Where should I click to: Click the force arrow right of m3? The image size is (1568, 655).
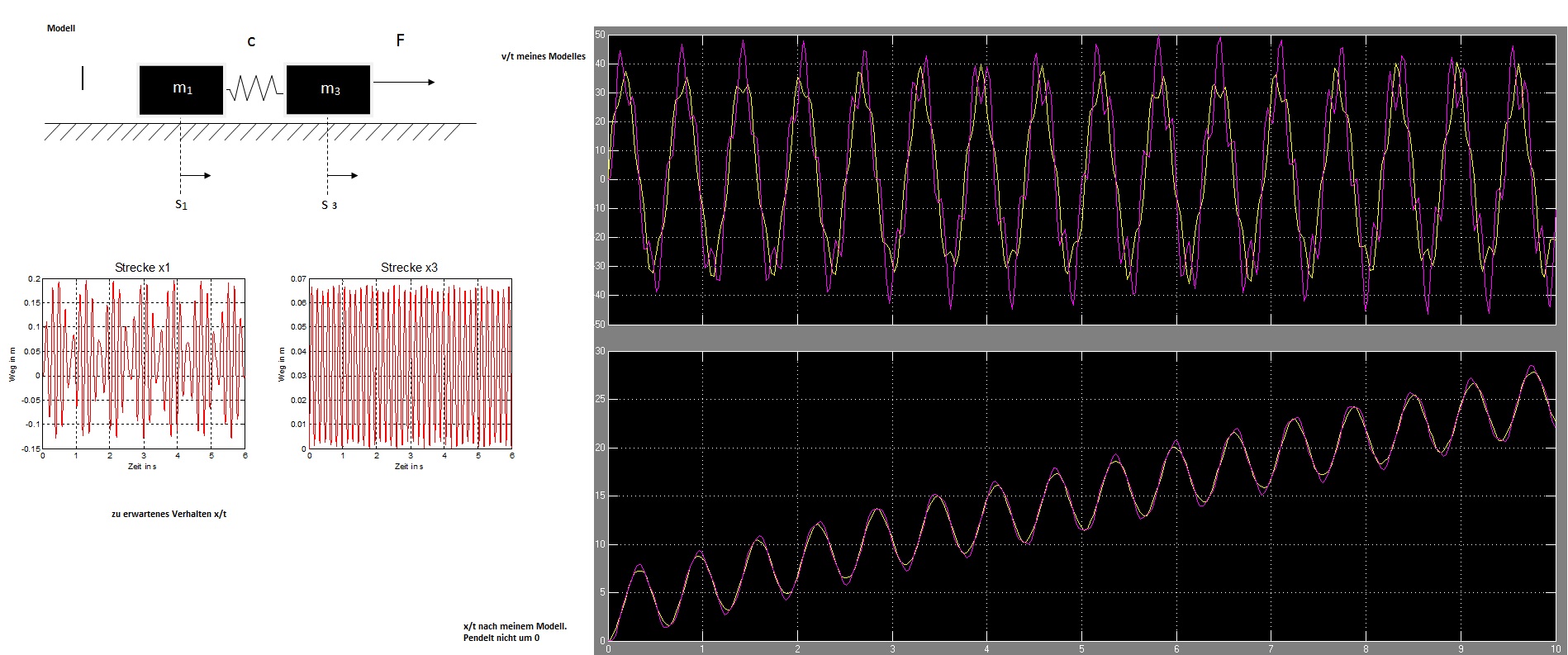(404, 82)
